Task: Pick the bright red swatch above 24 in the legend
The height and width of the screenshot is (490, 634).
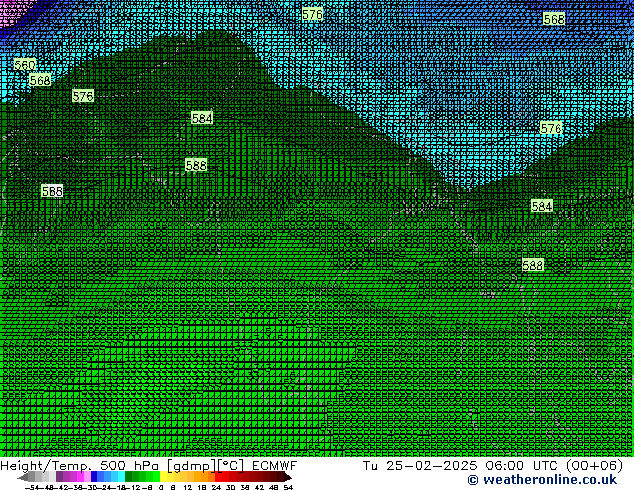Action: [x=219, y=477]
